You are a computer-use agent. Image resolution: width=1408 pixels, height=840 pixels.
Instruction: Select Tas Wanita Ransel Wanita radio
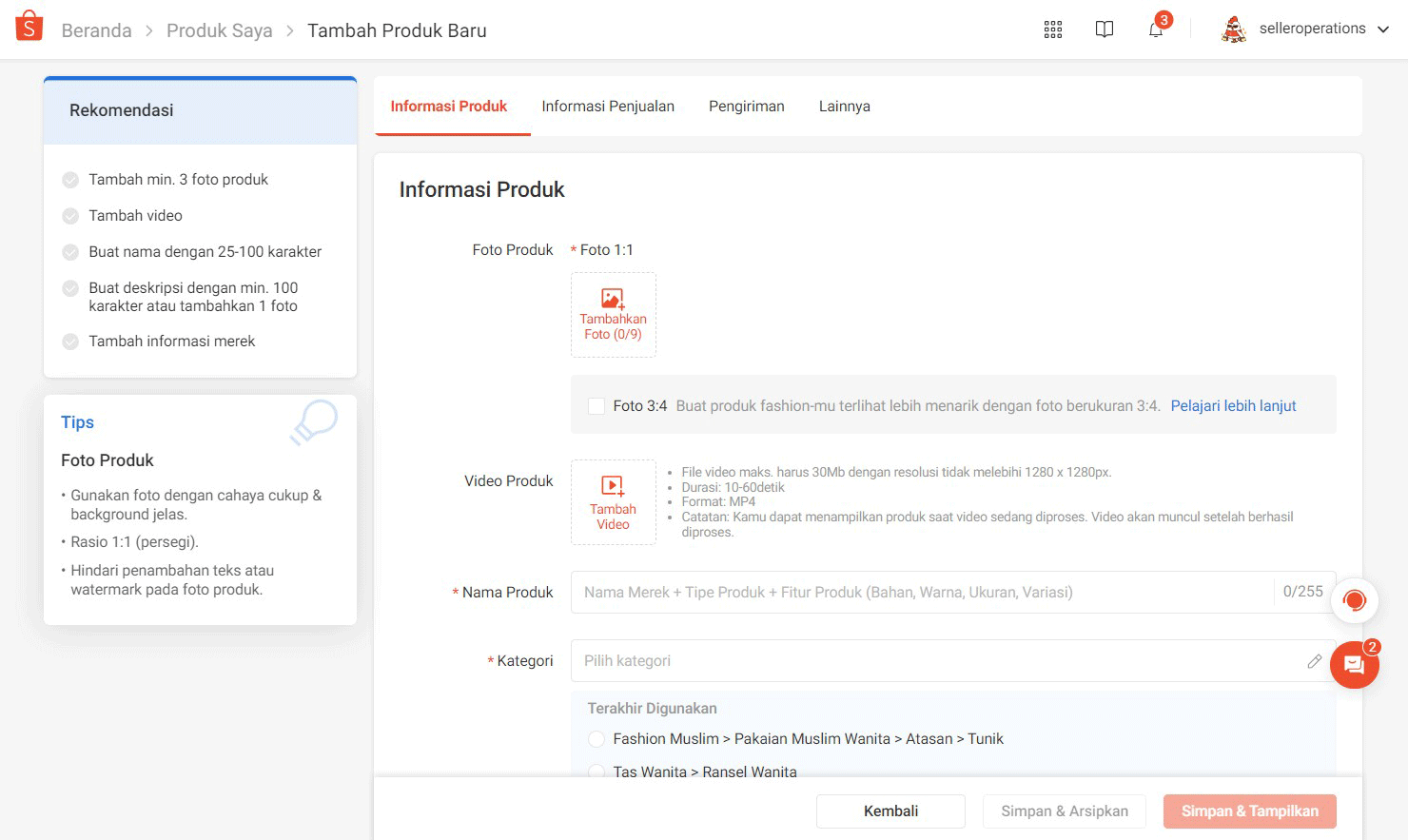pyautogui.click(x=596, y=771)
